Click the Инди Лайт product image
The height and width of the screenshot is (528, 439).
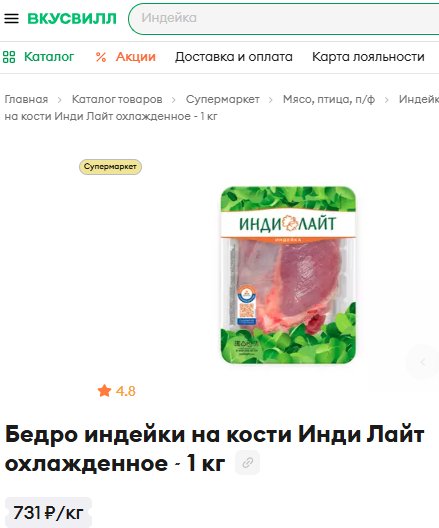click(x=288, y=275)
